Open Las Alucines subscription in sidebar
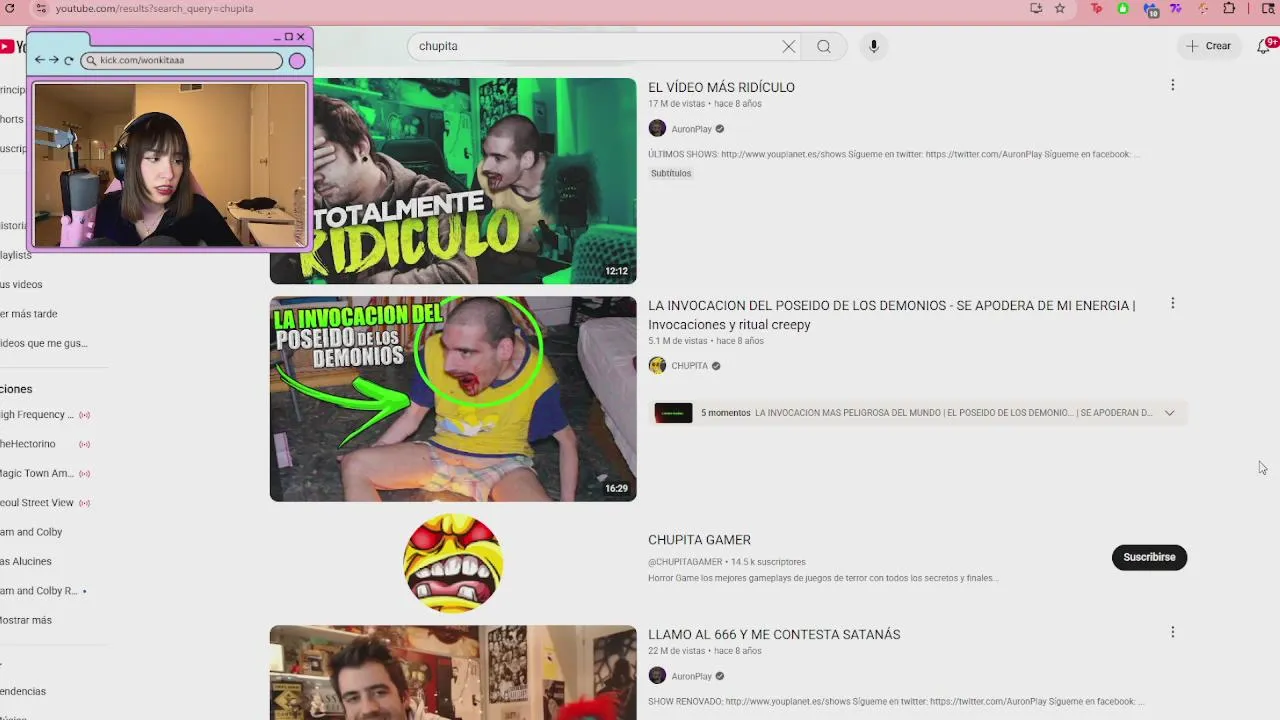The image size is (1280, 720). [x=26, y=561]
